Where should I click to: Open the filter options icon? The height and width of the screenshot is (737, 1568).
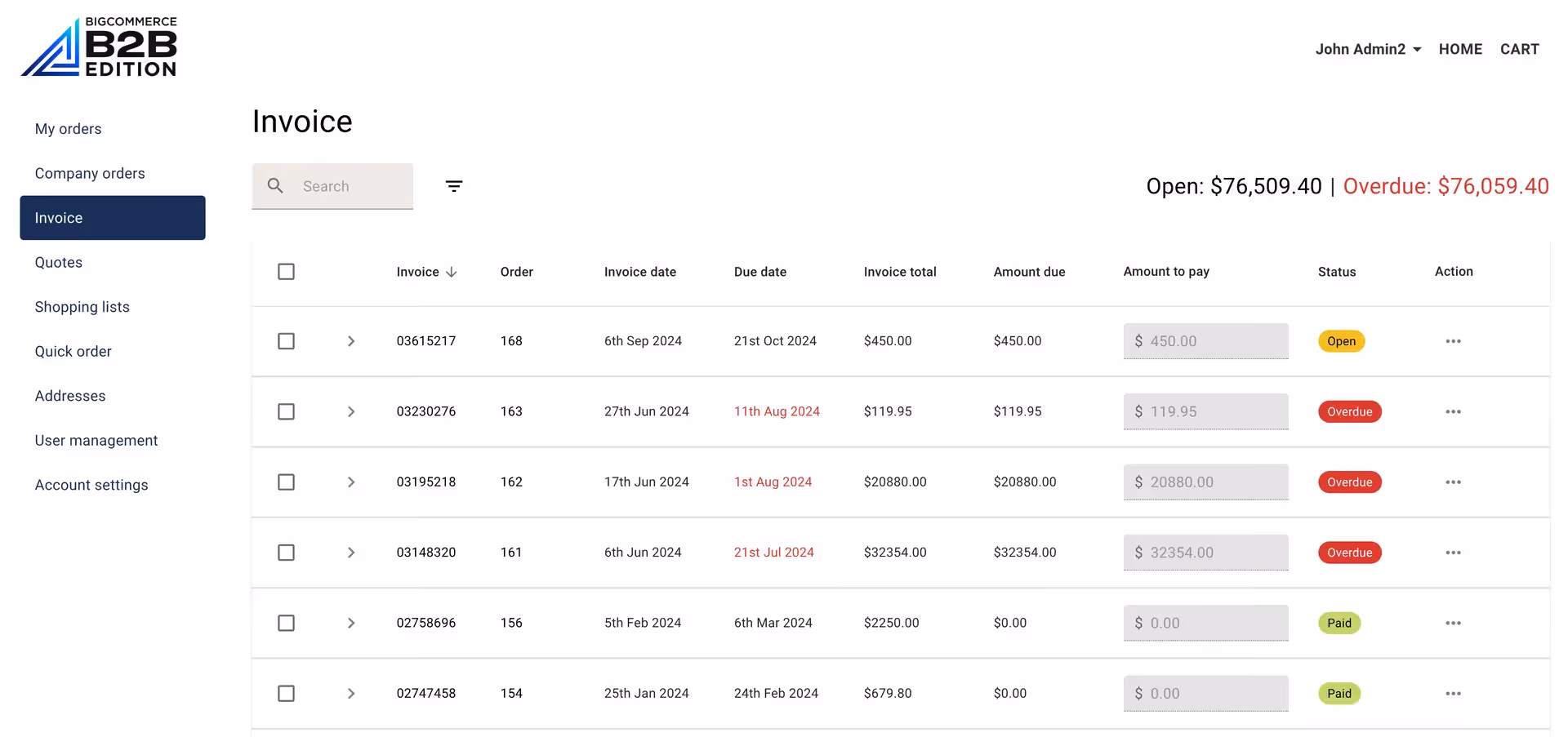click(454, 186)
